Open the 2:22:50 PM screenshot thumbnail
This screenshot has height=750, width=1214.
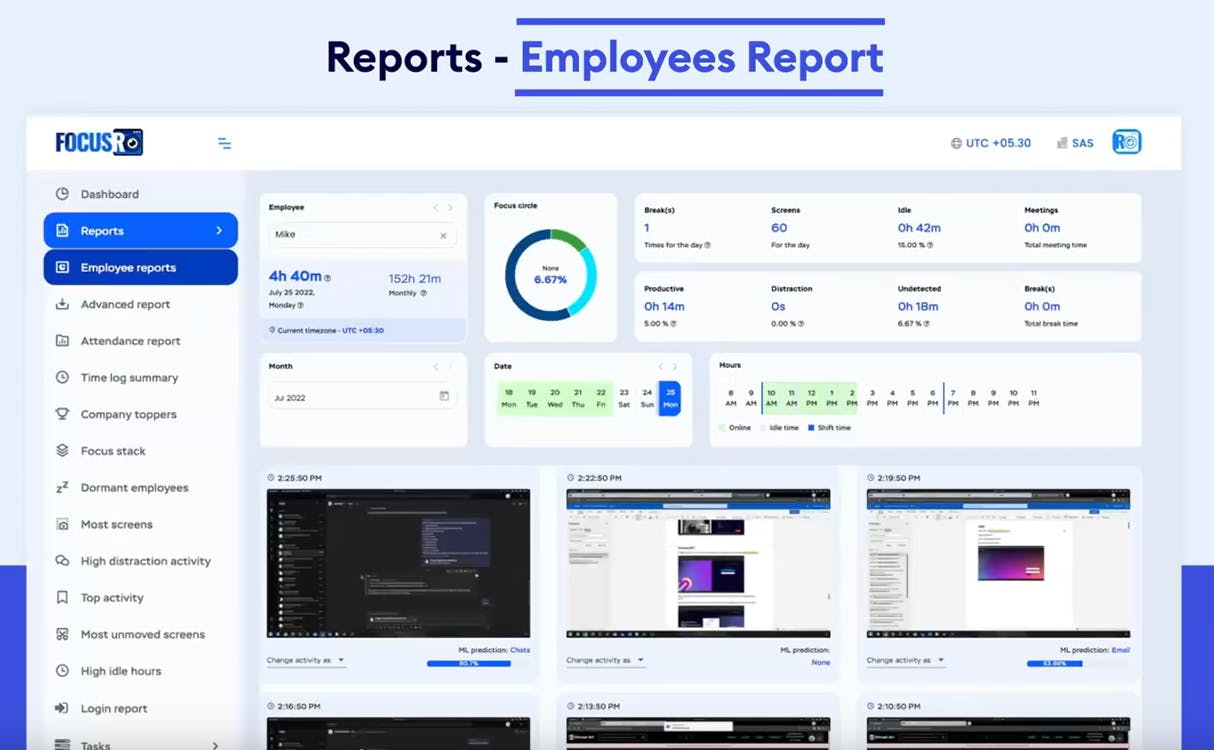click(x=698, y=563)
